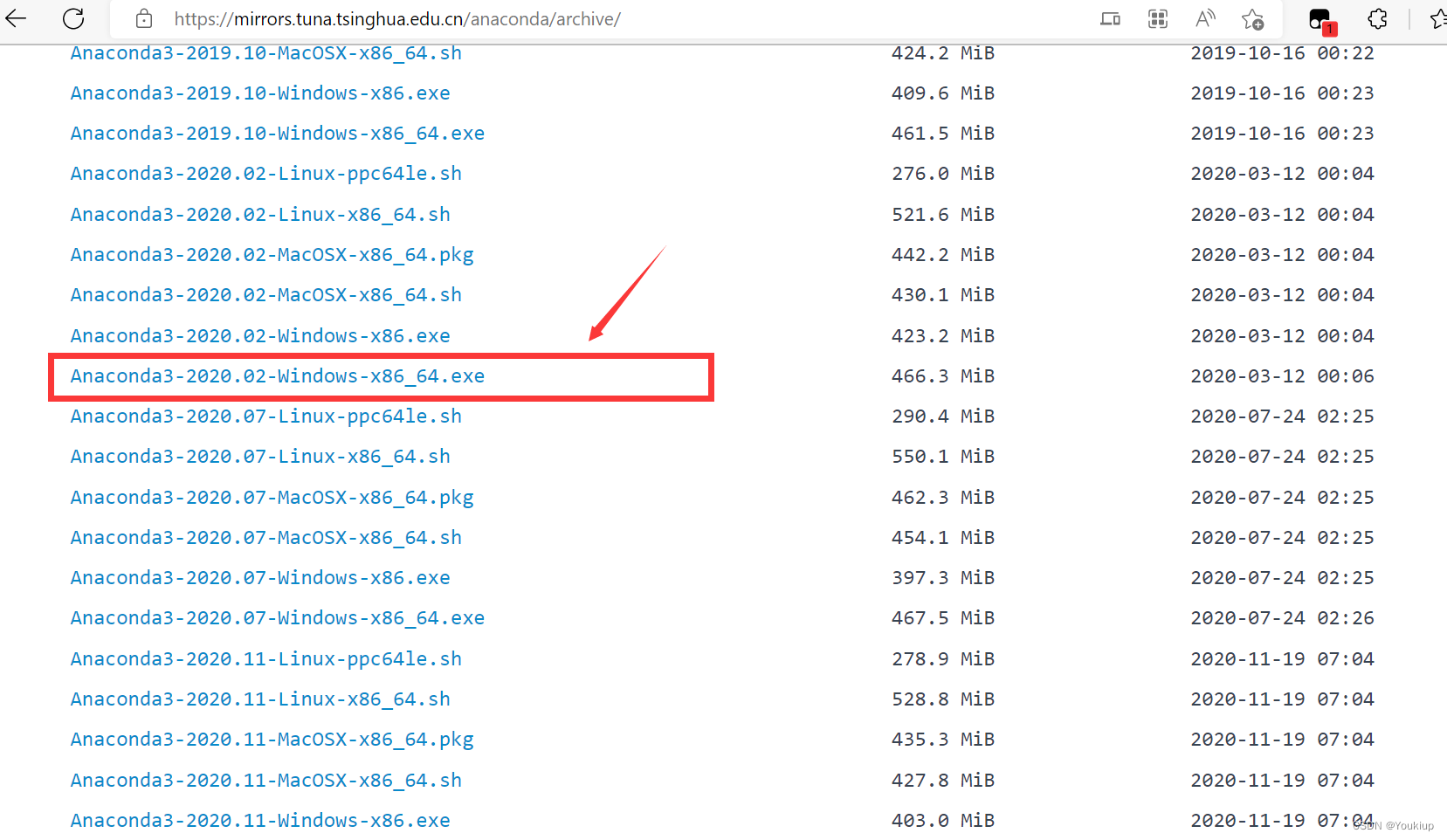
Task: Select date 2020-03-12 00:06
Action: pos(1282,376)
